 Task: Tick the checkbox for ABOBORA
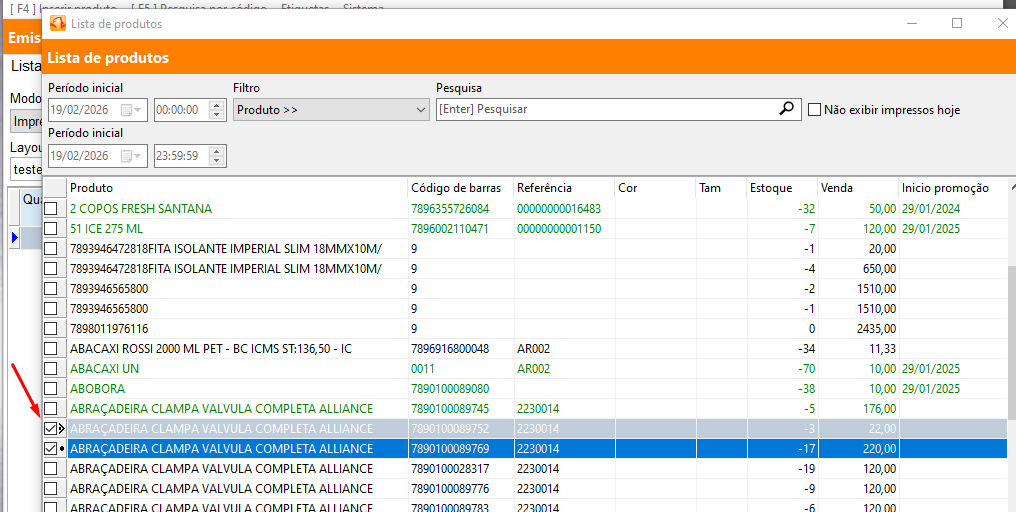click(51, 389)
